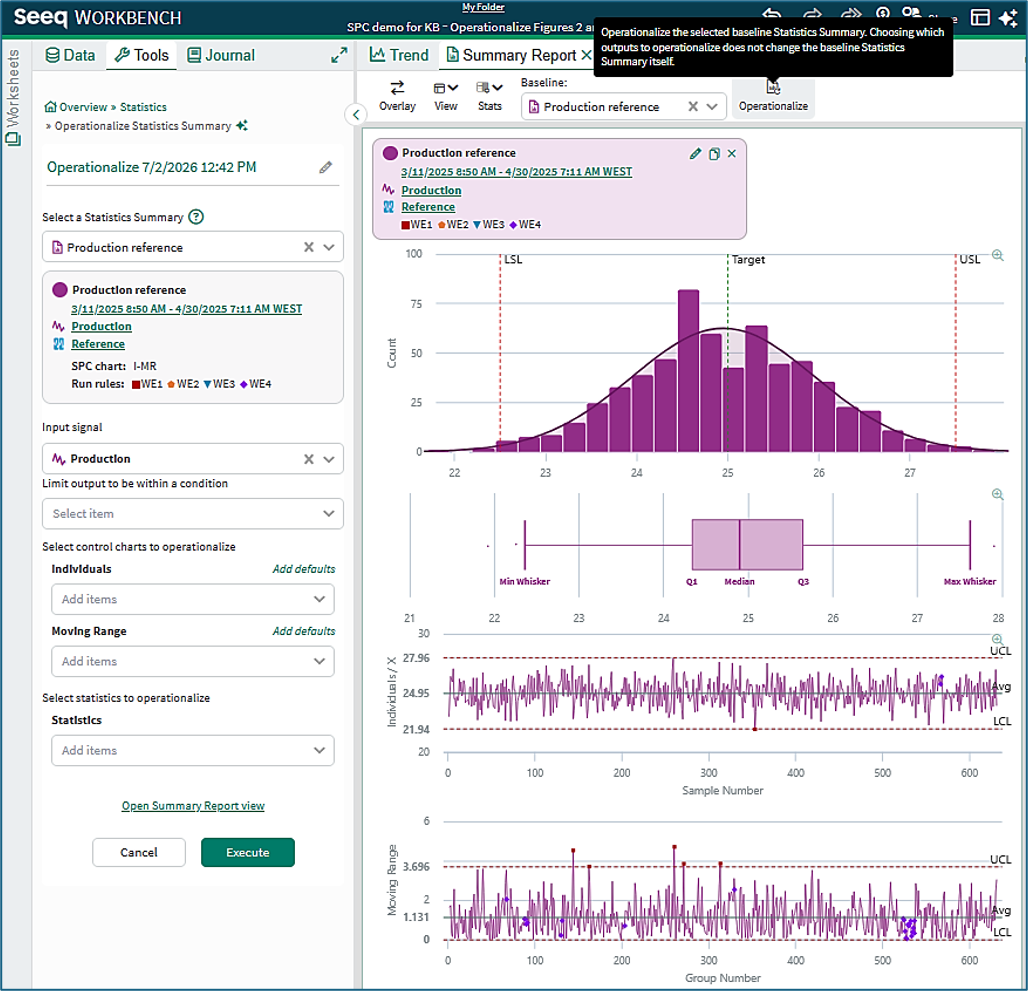Open Reference link in report card

point(428,207)
